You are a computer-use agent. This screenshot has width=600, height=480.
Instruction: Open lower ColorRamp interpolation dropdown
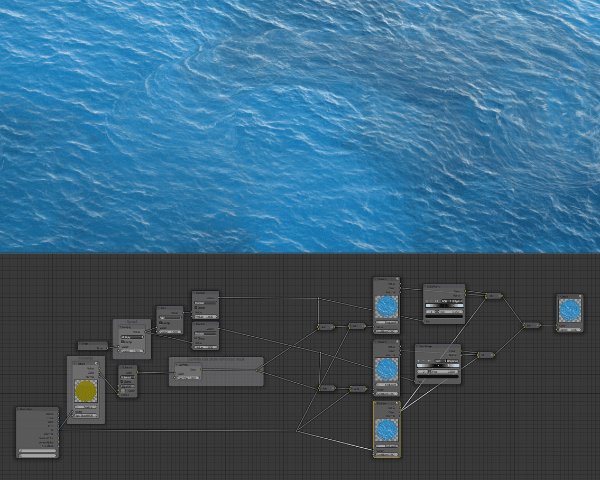452,361
